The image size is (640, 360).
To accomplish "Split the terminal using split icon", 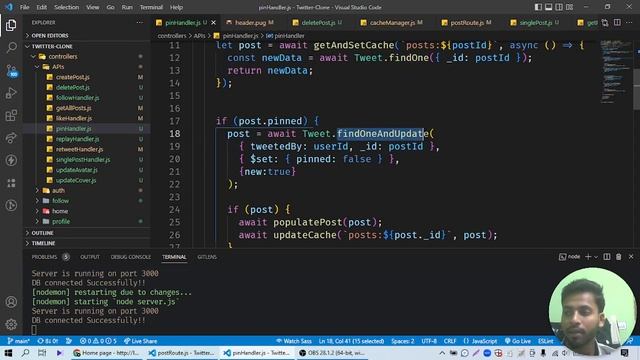I will [x=607, y=257].
